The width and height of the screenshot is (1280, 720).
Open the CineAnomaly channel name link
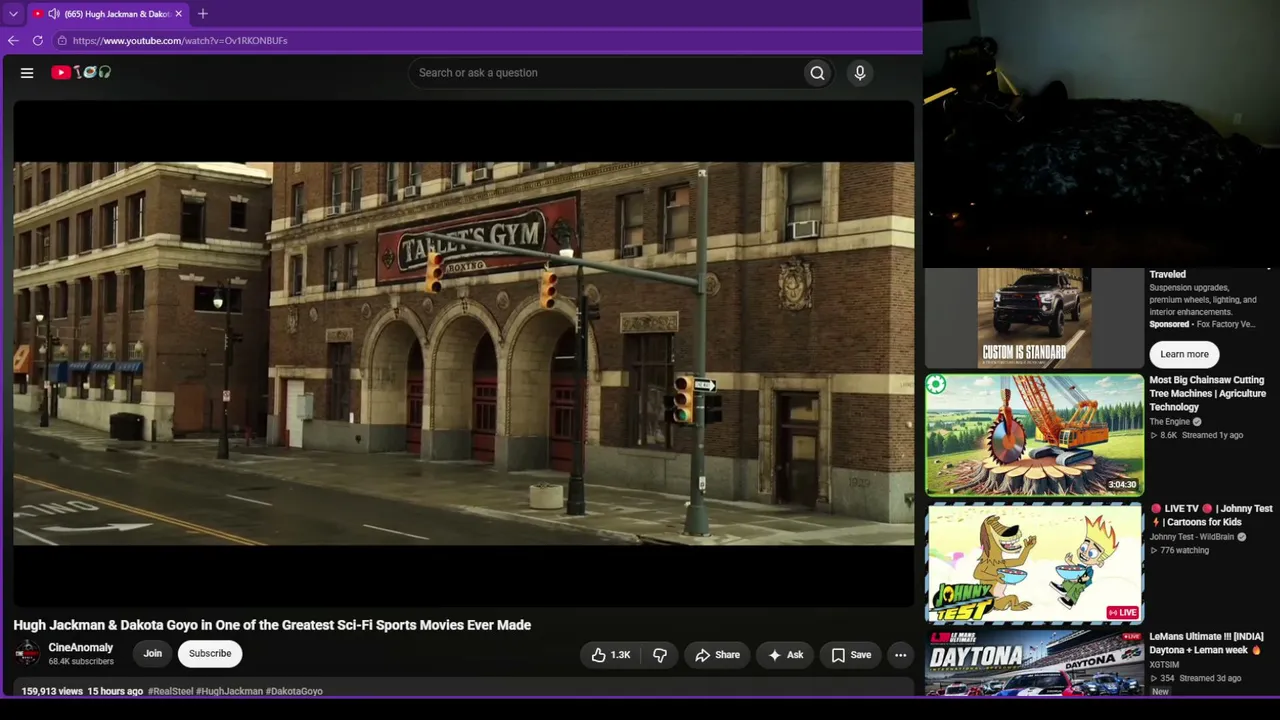pos(81,648)
